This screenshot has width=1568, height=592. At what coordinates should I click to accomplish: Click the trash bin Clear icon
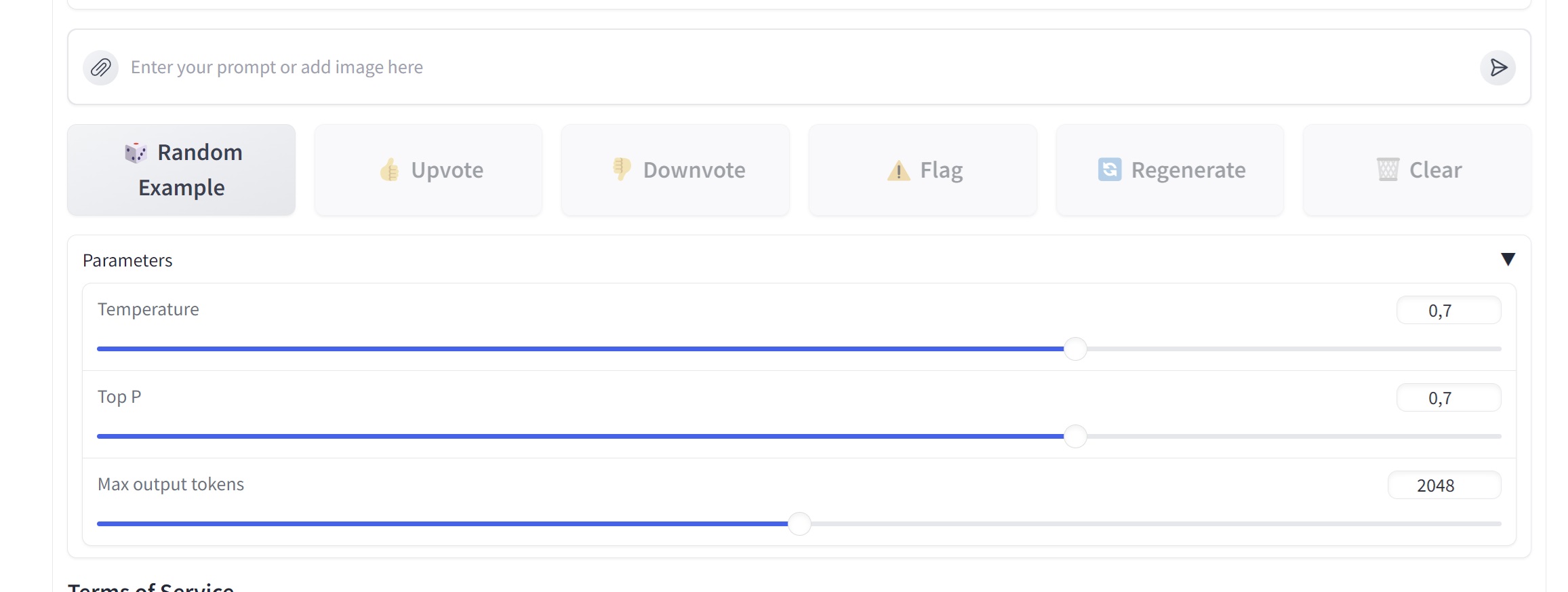pos(1388,170)
